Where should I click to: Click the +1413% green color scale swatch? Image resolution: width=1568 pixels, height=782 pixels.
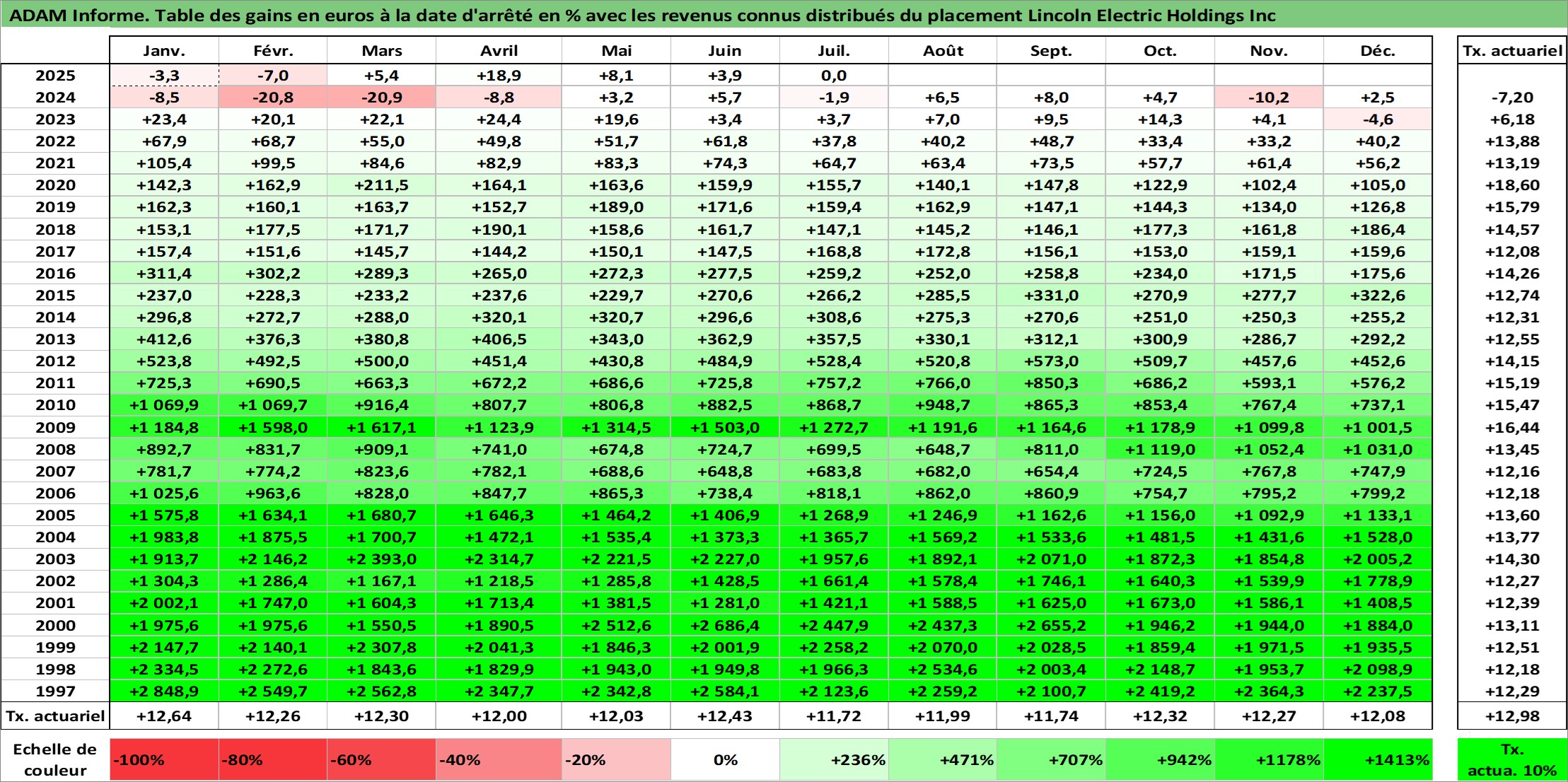click(x=1378, y=760)
